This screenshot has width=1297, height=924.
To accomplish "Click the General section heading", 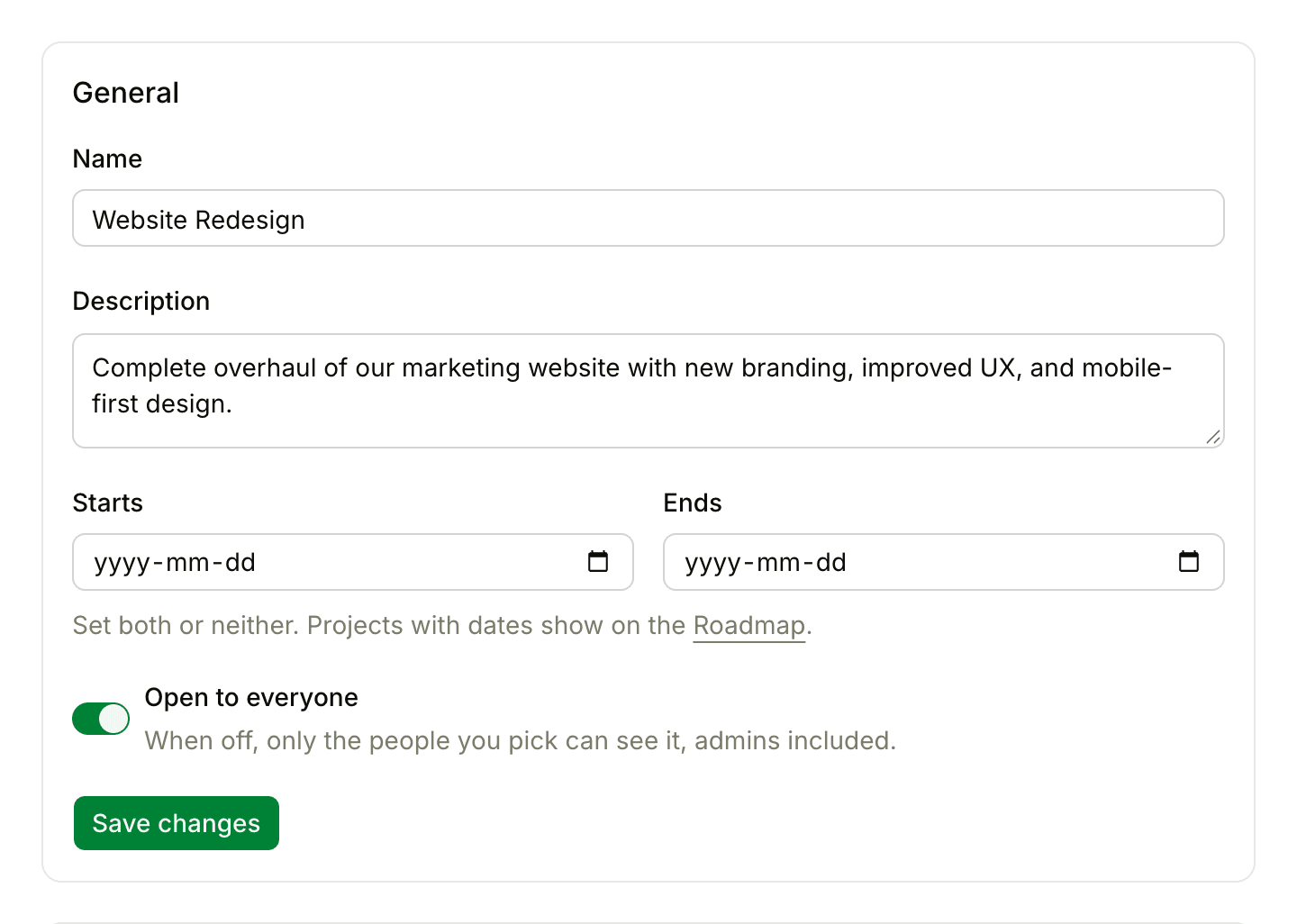I will tap(126, 93).
